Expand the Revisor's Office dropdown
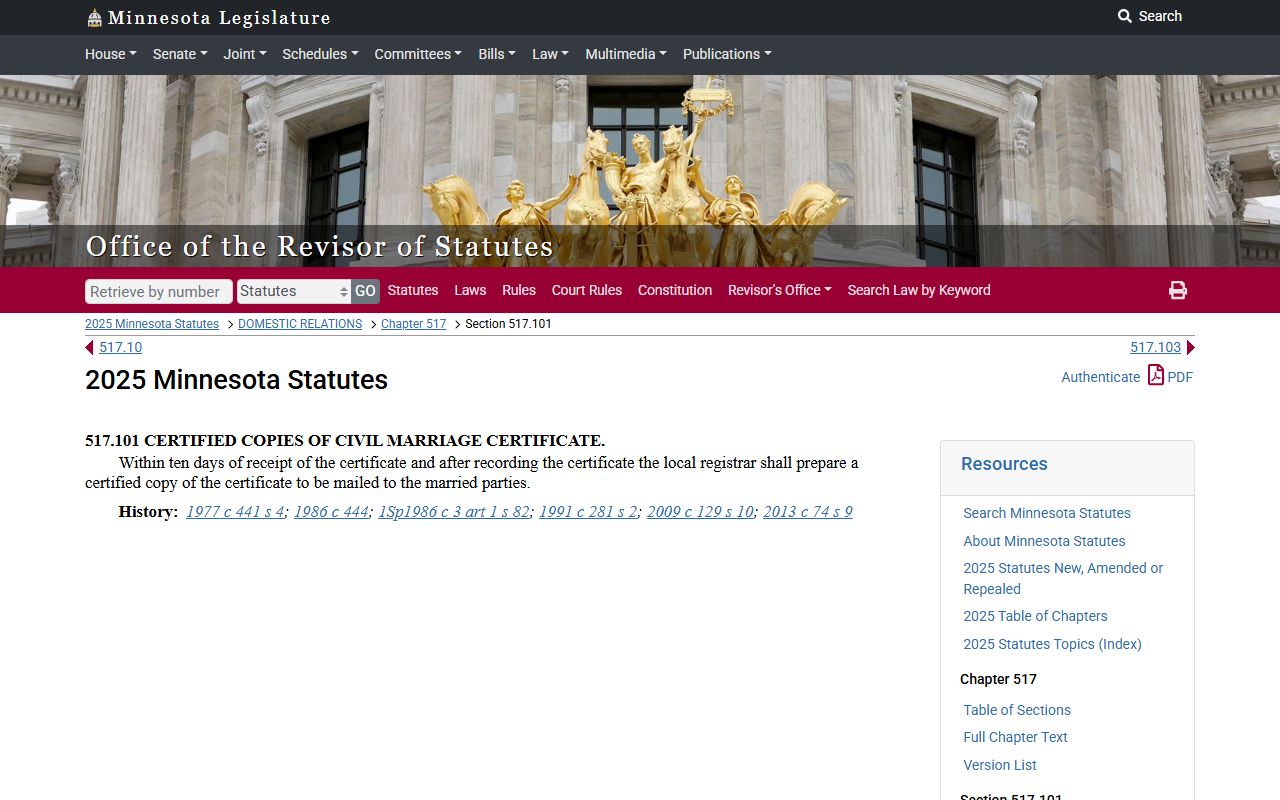 pyautogui.click(x=780, y=290)
